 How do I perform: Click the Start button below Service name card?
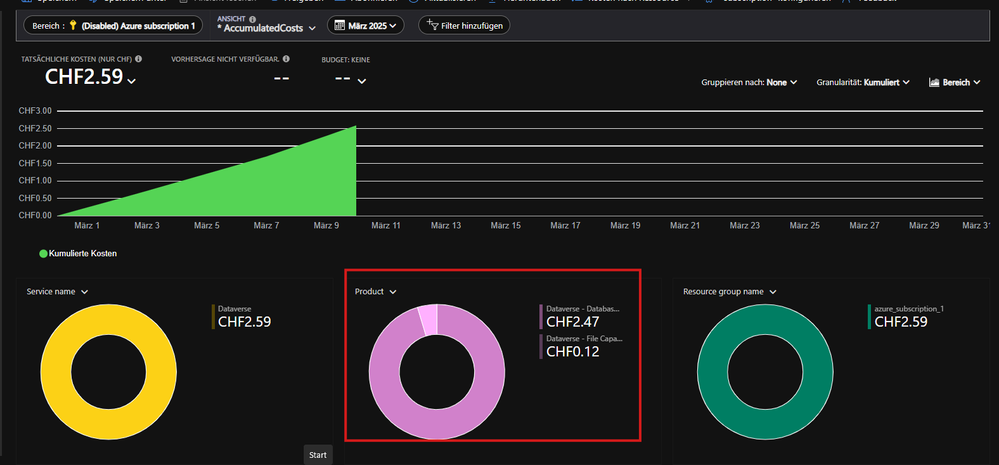coord(317,455)
